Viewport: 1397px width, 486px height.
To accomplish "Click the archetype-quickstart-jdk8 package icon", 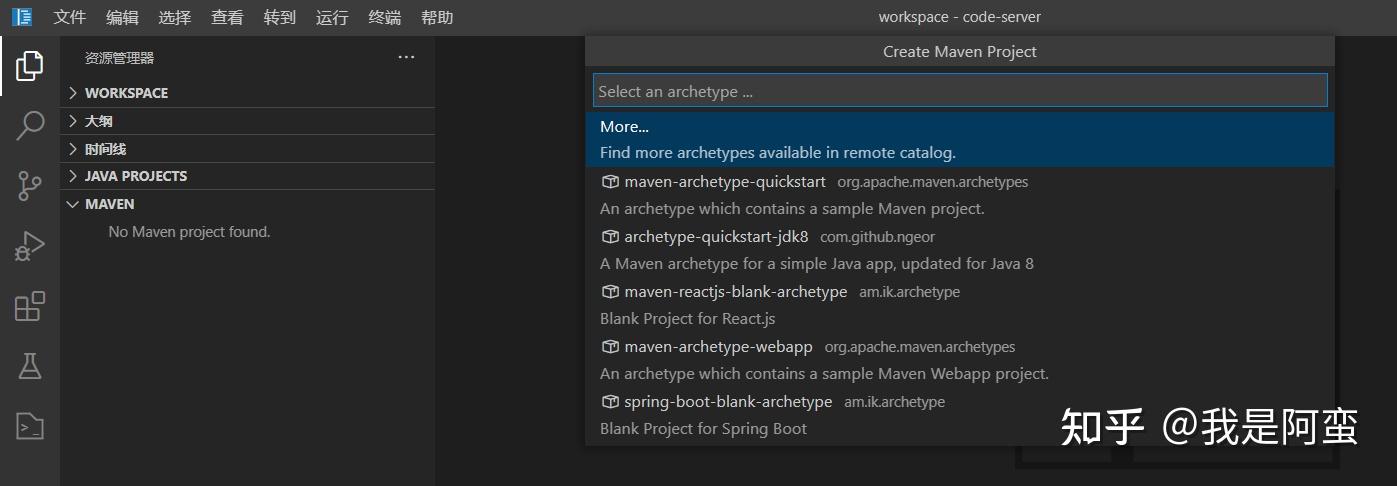I will [609, 237].
